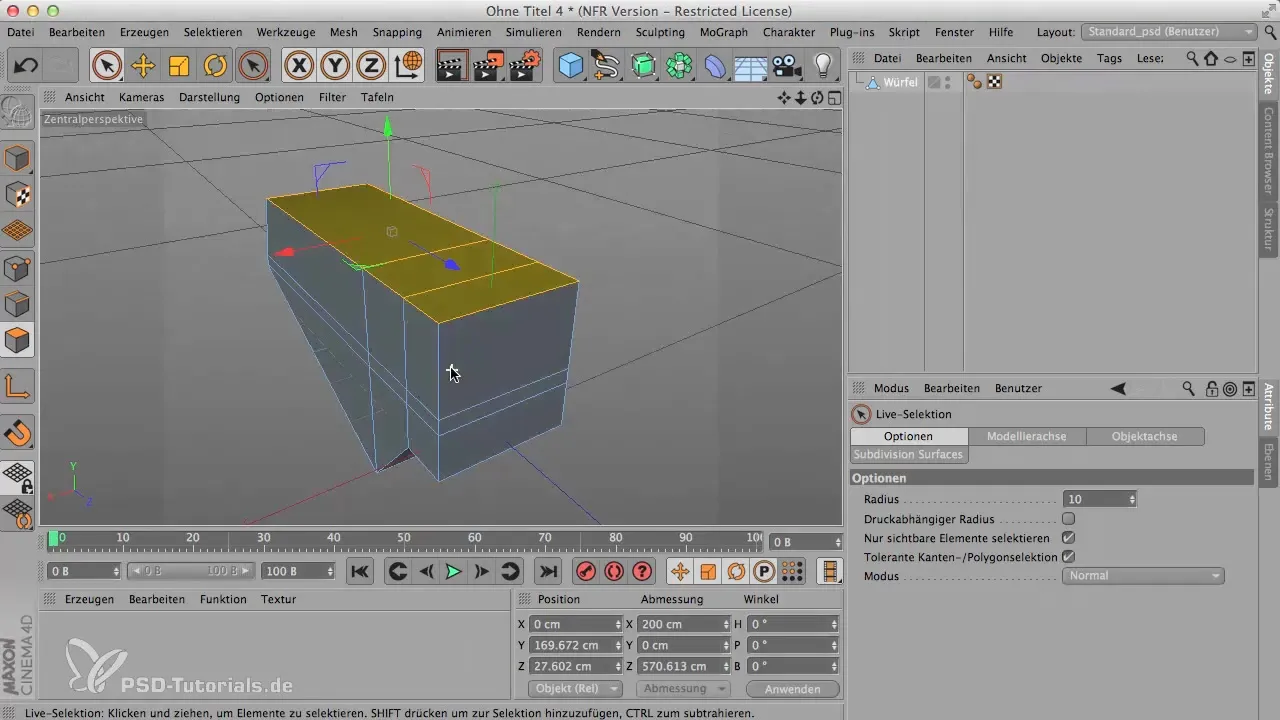This screenshot has width=1280, height=720.
Task: Toggle snapping magnet icon
Action: pyautogui.click(x=17, y=433)
